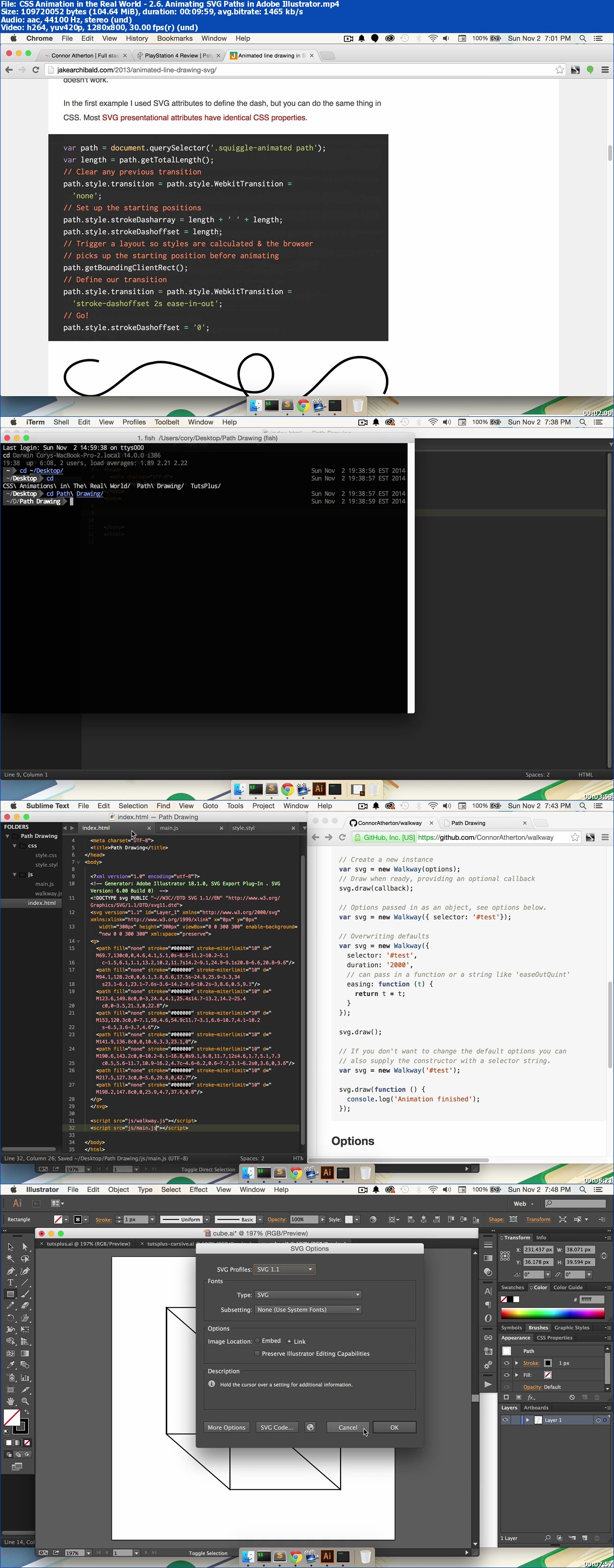The width and height of the screenshot is (614, 1568).
Task: Click the SVG Code... button
Action: click(276, 1427)
